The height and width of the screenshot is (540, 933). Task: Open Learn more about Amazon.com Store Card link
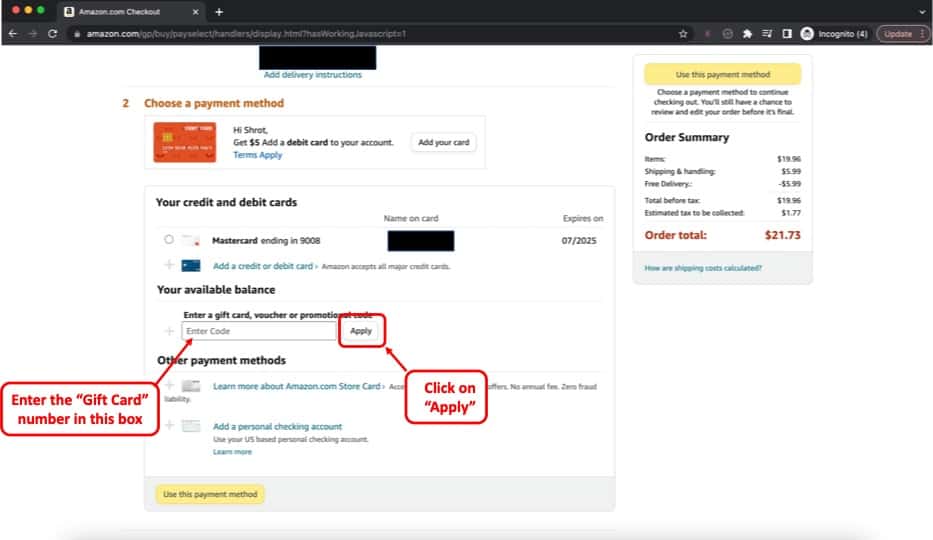pos(296,386)
